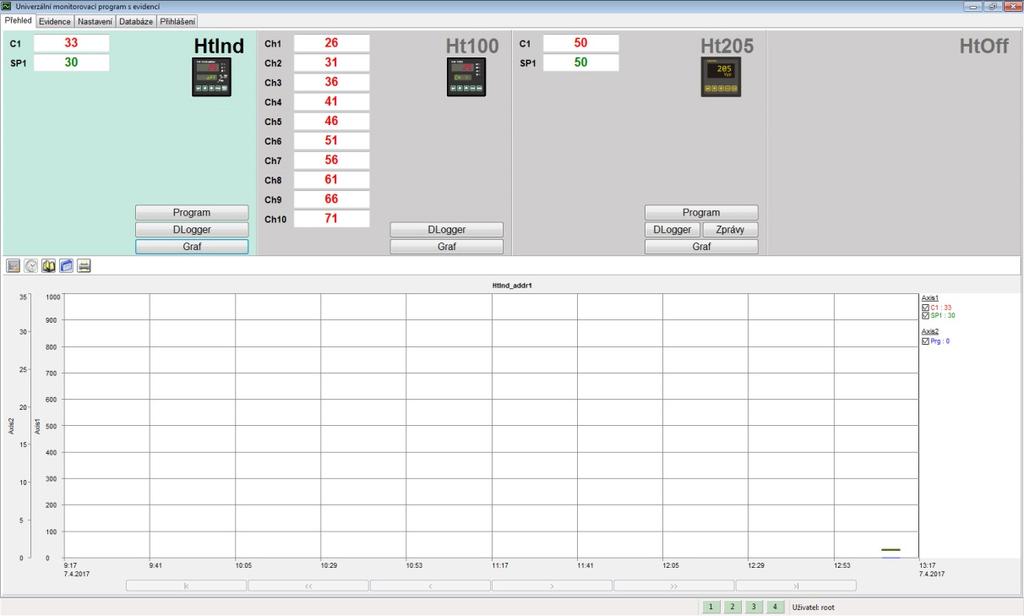Click the Ht100 Ch9 value 66
1024x616 pixels.
[x=331, y=199]
